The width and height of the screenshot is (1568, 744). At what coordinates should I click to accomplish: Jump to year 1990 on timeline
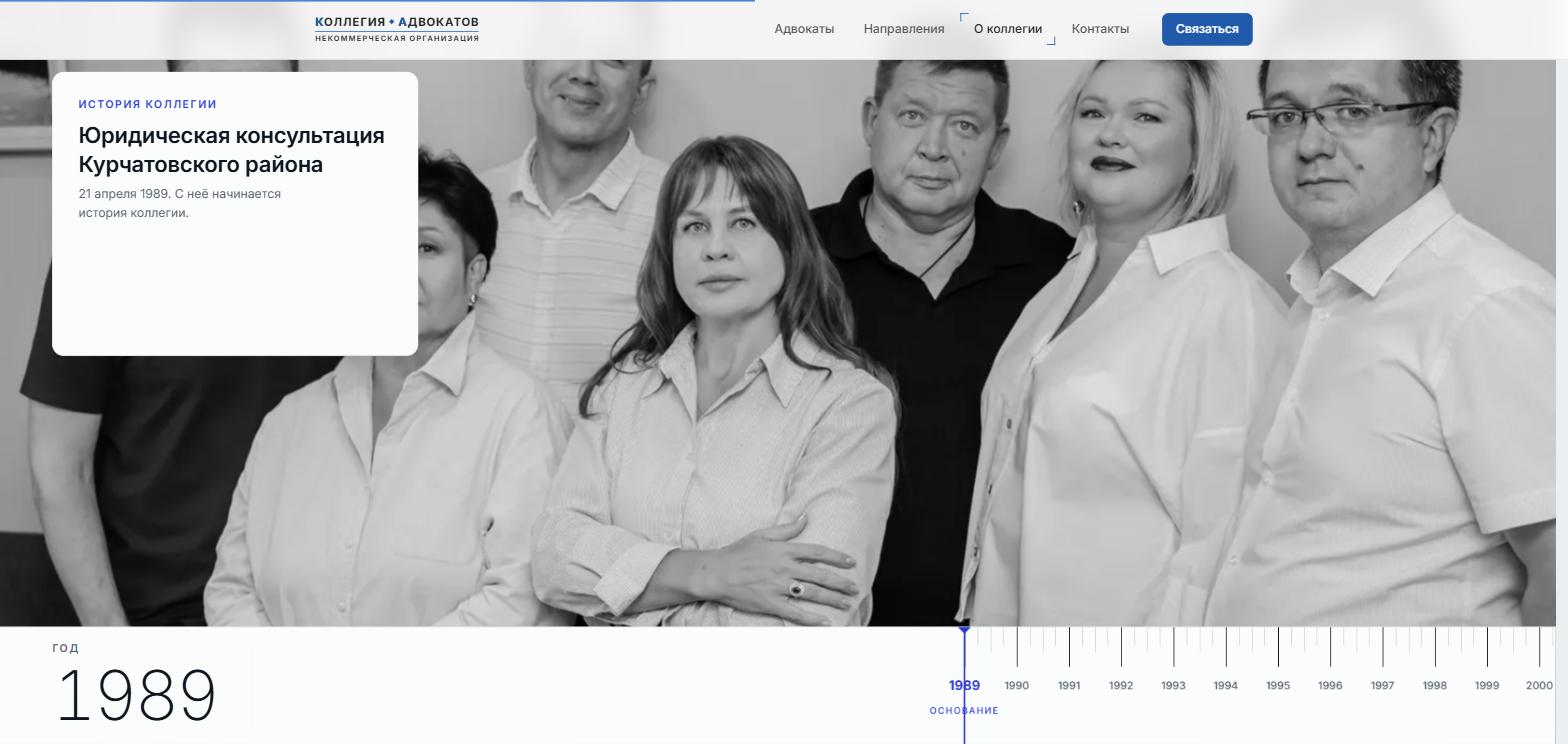coord(1016,686)
